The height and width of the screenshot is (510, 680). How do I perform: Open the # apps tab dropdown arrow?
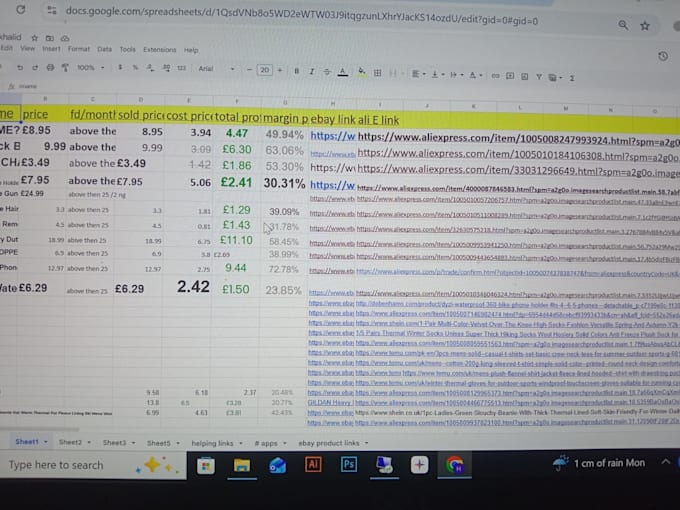click(285, 443)
